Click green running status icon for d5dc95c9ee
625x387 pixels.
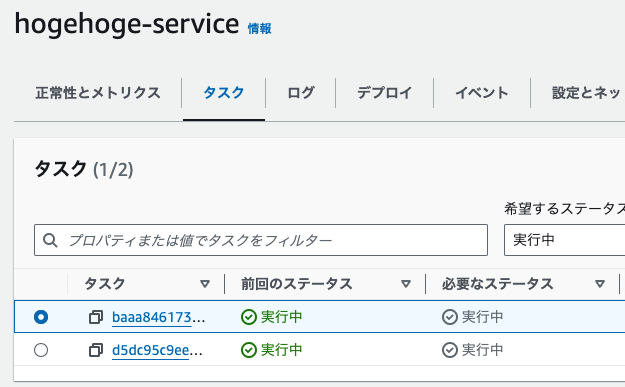249,350
